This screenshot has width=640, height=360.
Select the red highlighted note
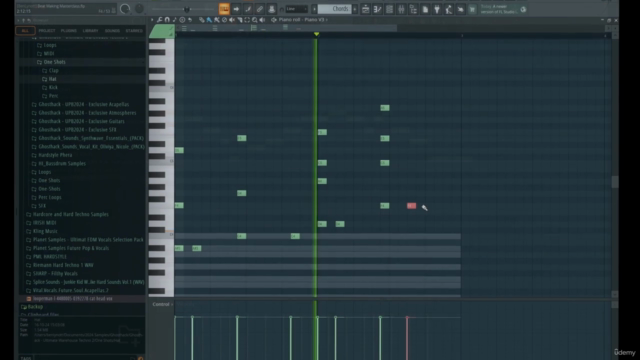(x=411, y=206)
